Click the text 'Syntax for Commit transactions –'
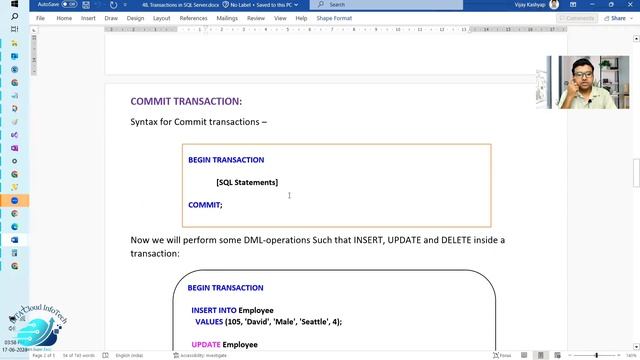This screenshot has width=640, height=360. click(198, 122)
